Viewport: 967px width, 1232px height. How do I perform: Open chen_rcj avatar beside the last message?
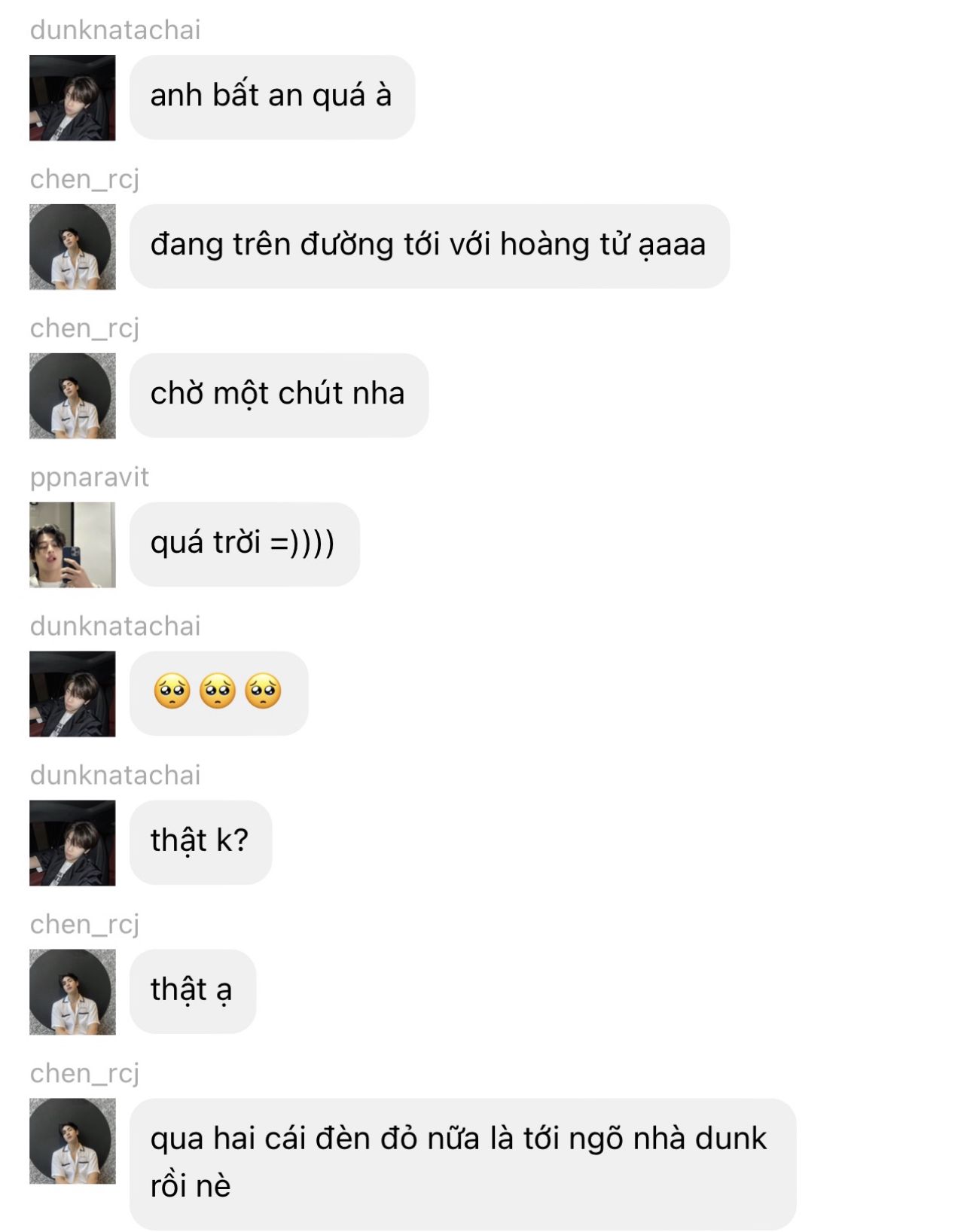coord(72,1142)
